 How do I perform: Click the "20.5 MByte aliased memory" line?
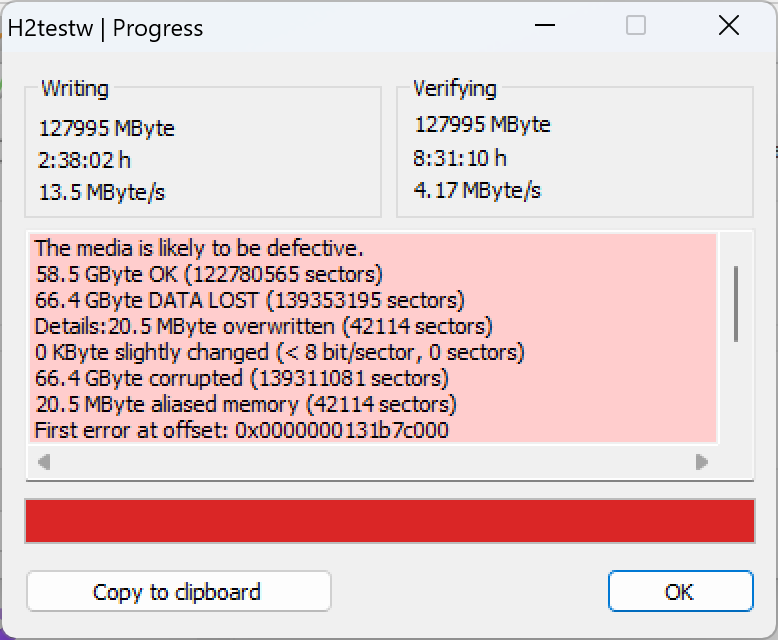click(245, 404)
